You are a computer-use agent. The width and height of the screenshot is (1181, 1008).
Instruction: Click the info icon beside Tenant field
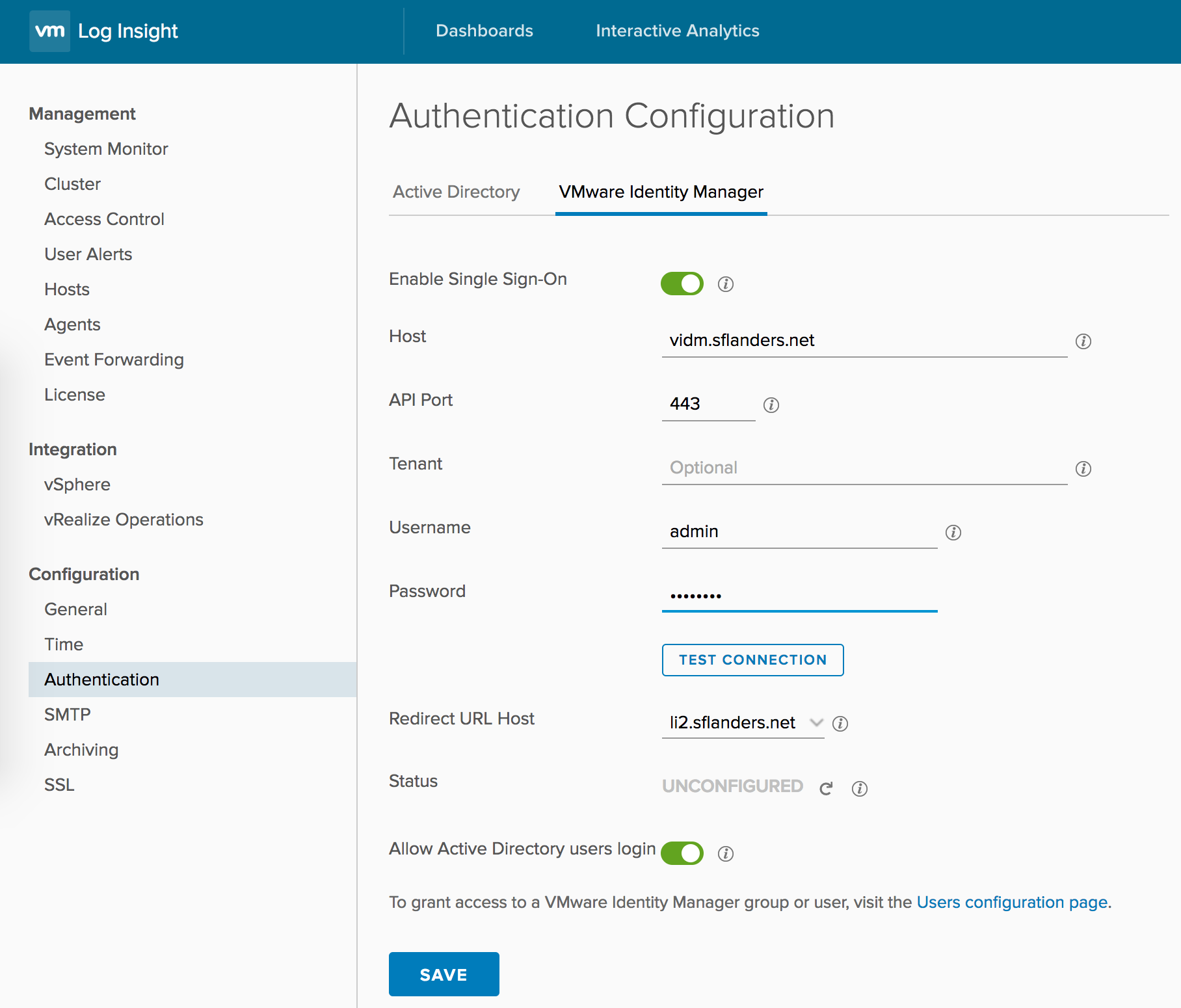click(1083, 469)
